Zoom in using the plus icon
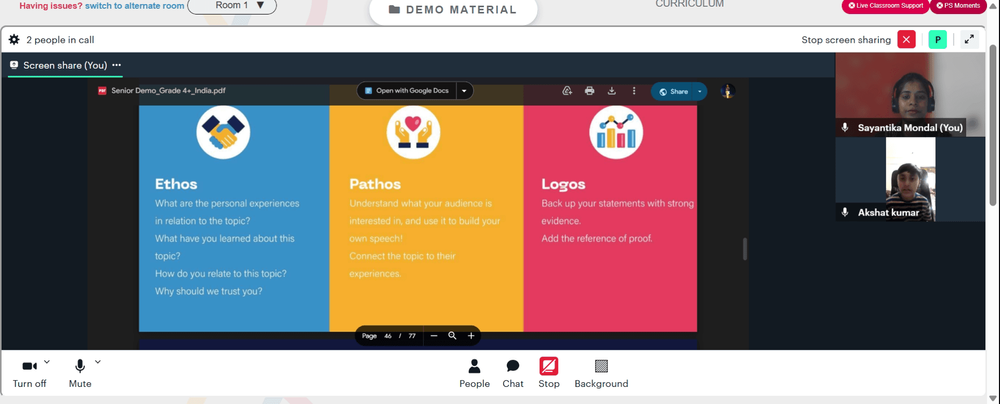The height and width of the screenshot is (404, 1000). [471, 336]
